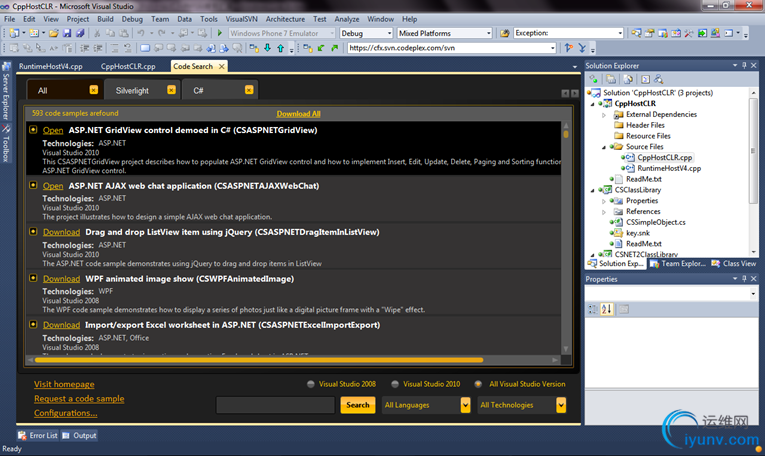The width and height of the screenshot is (765, 456).
Task: Select the Visual Studio 2010 radio button
Action: tap(395, 384)
